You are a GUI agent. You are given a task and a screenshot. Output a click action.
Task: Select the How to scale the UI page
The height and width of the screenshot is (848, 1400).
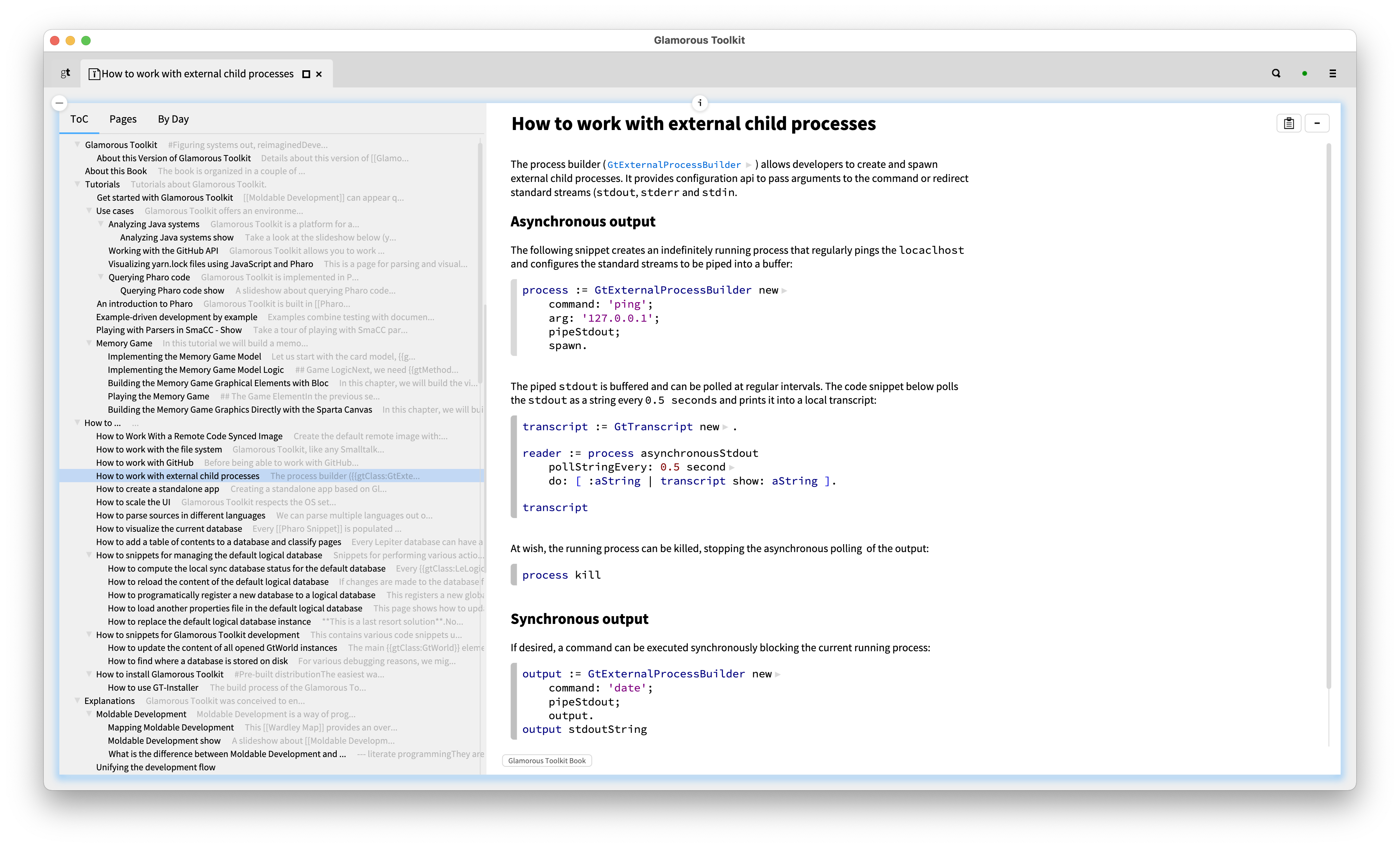[x=134, y=502]
